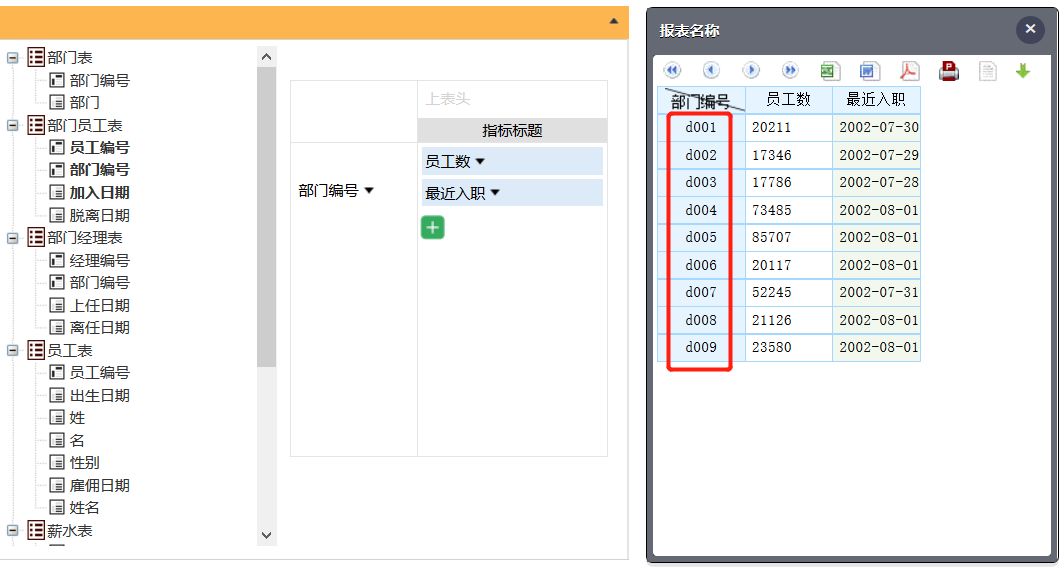Viewport: 1064px width, 568px height.
Task: Go to last page in report toolbar
Action: click(790, 70)
